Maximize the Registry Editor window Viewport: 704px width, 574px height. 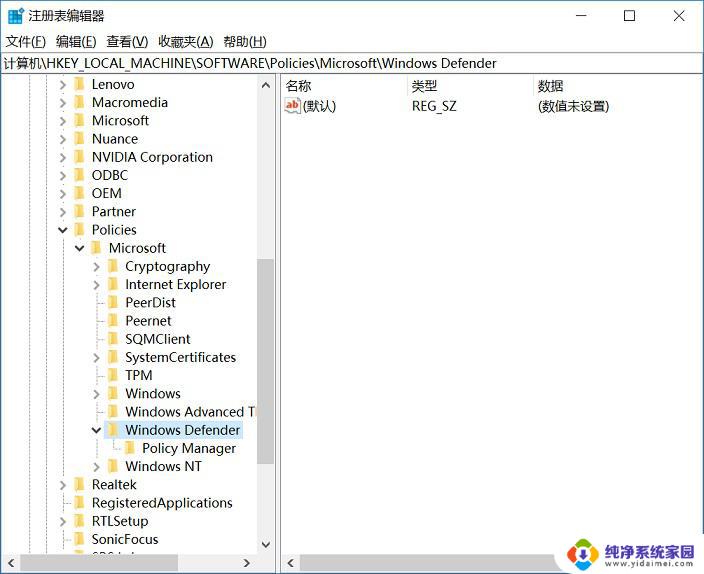pyautogui.click(x=629, y=16)
